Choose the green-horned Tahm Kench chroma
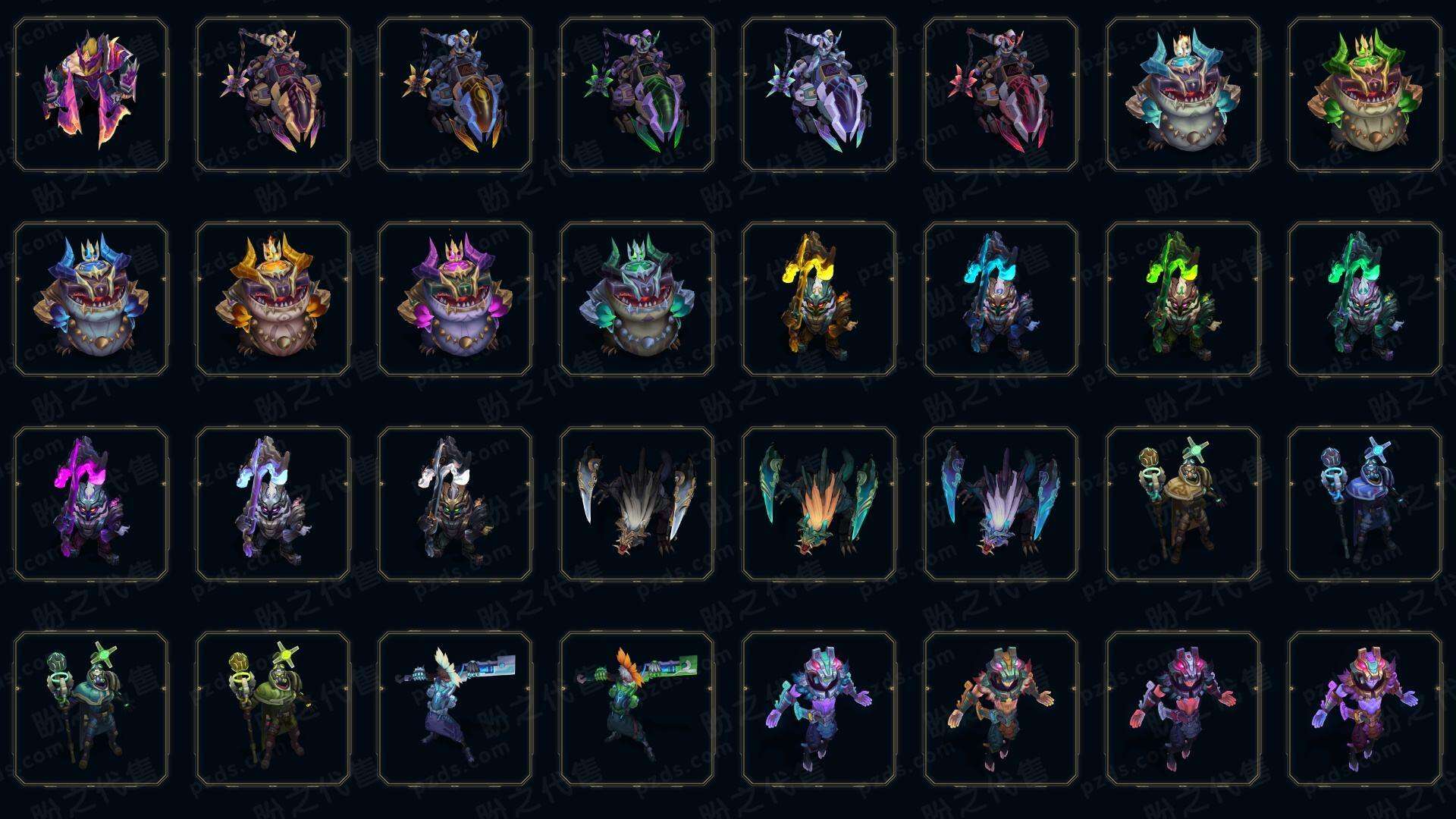This screenshot has width=1456, height=819. pos(1365,94)
